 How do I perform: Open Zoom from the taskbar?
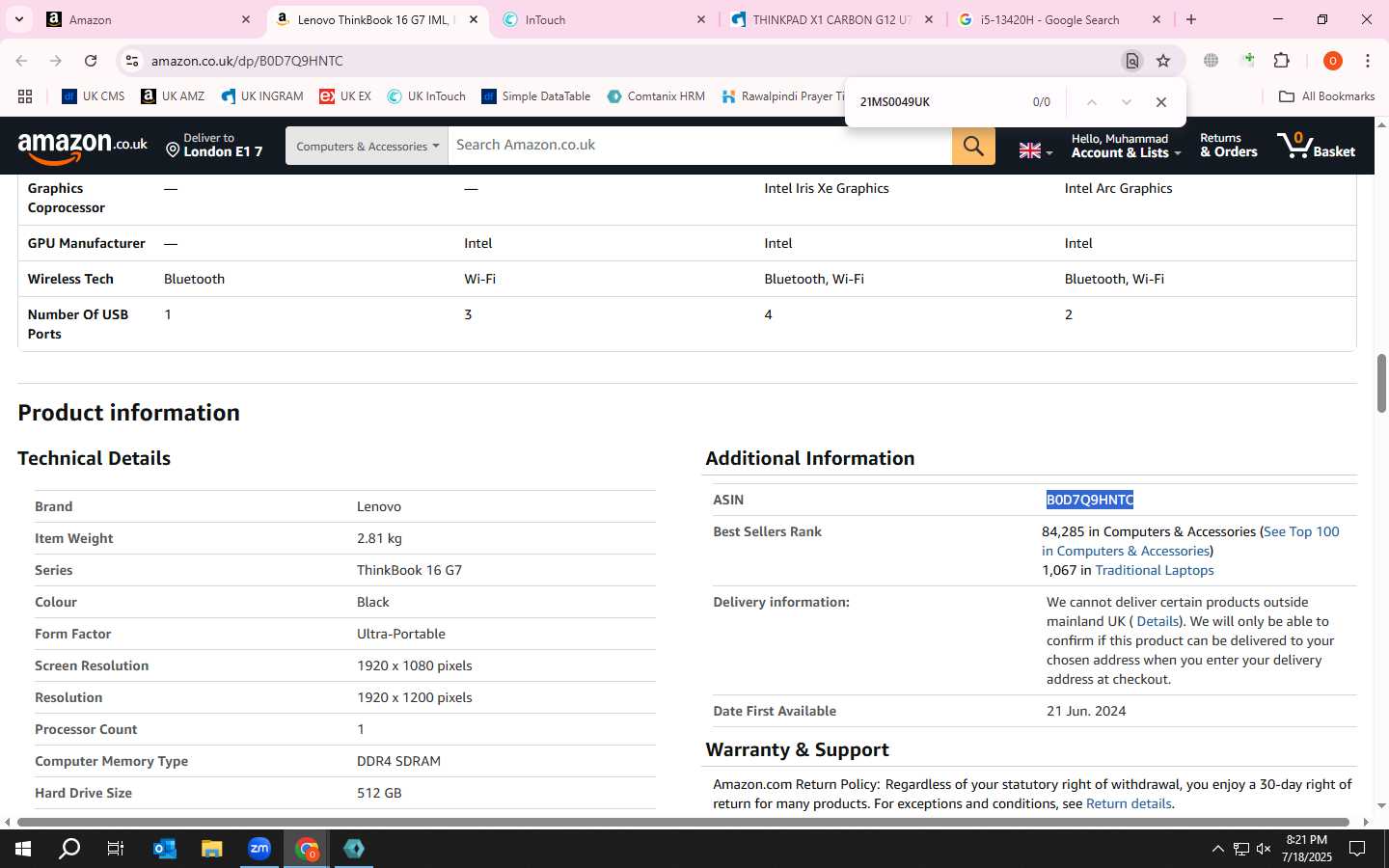click(x=259, y=849)
